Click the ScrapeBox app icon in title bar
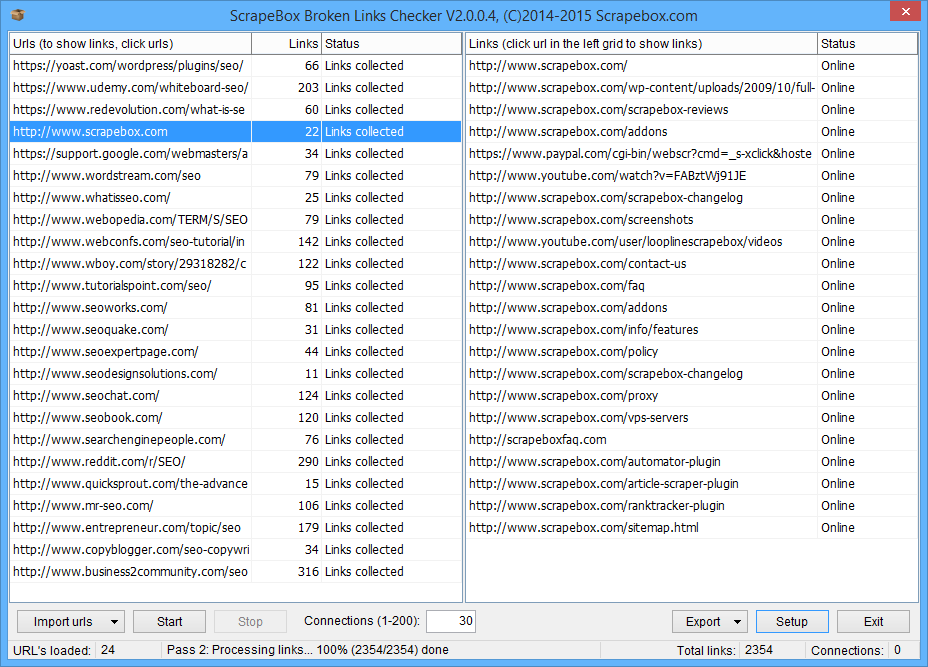This screenshot has width=928, height=667. [18, 15]
